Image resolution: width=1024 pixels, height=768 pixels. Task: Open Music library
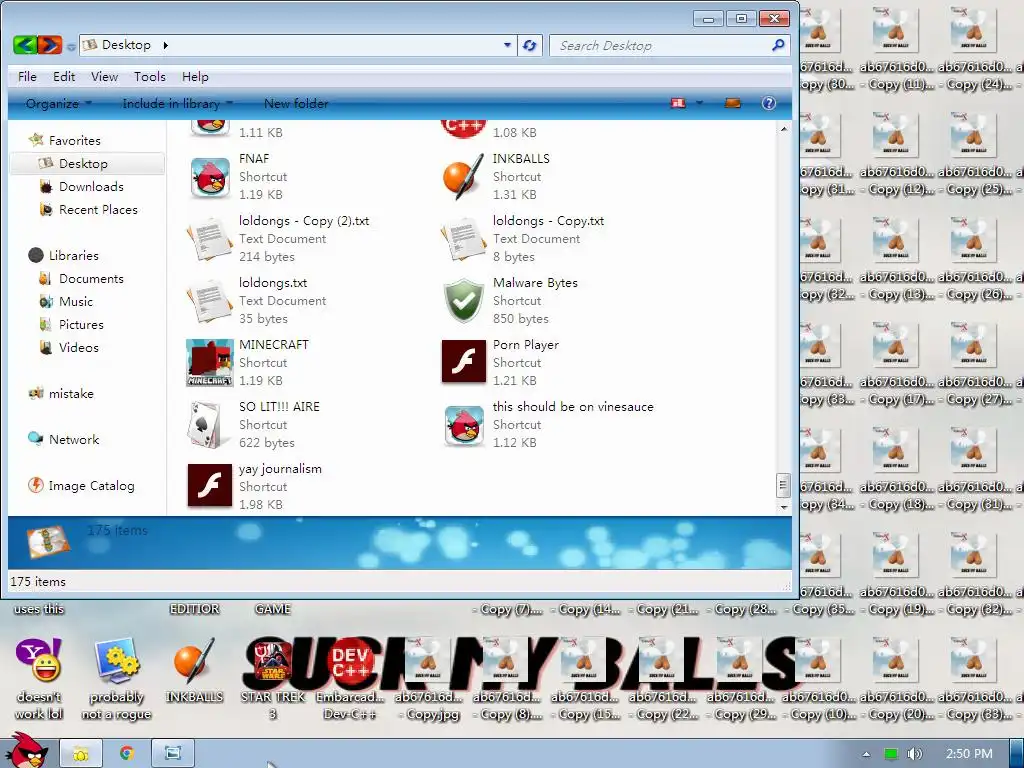66,302
